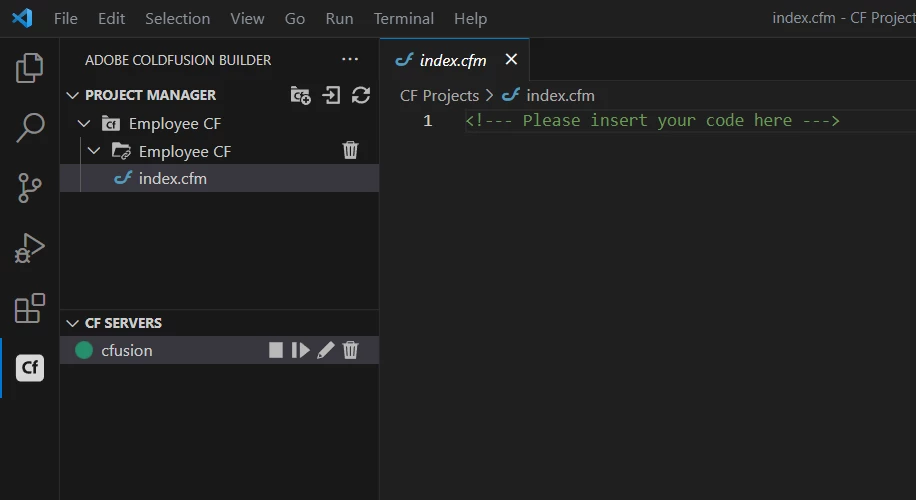Switch to the index.cfm editor tab

click(453, 60)
